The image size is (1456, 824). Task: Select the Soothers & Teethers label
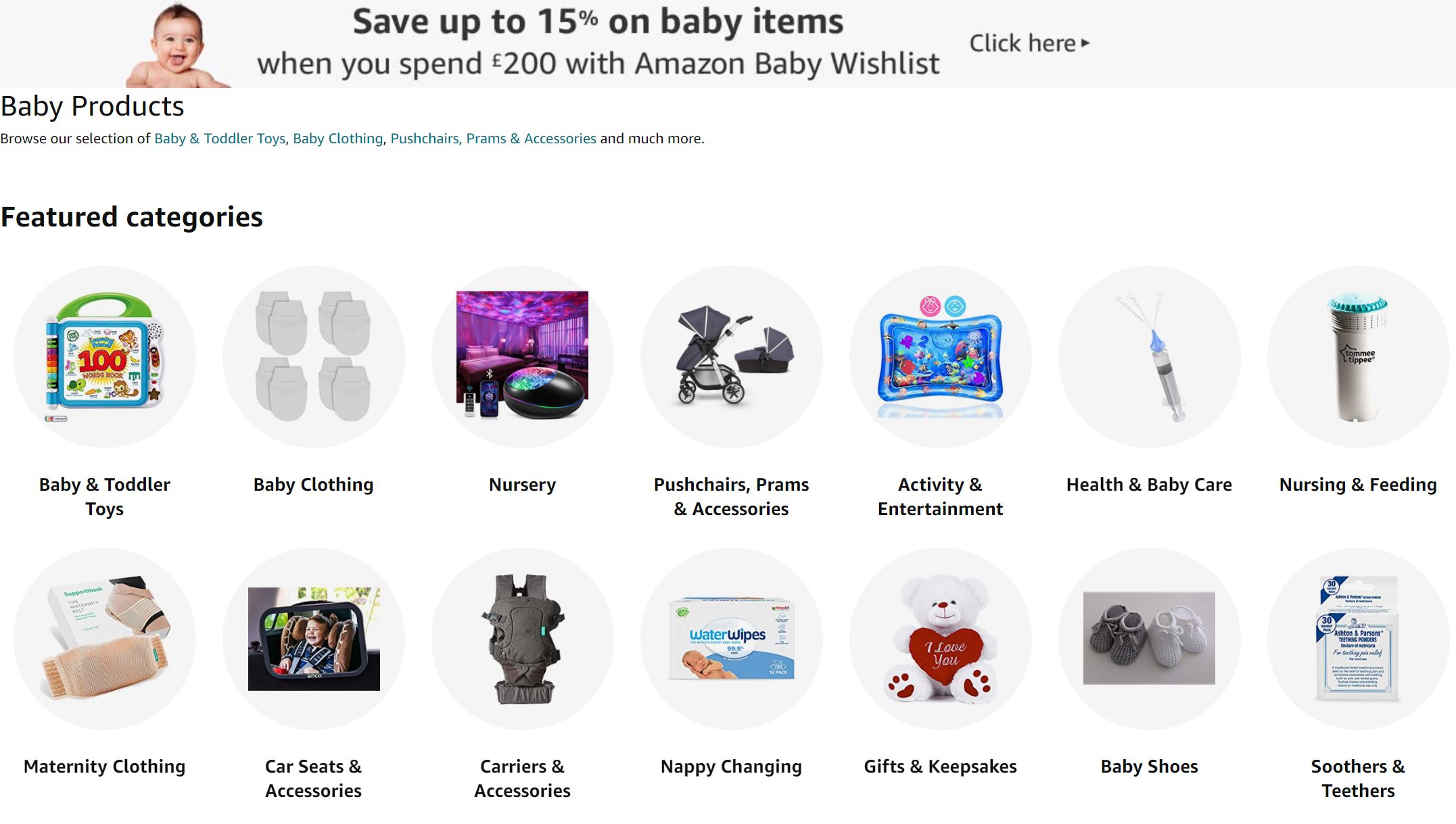[x=1358, y=778]
